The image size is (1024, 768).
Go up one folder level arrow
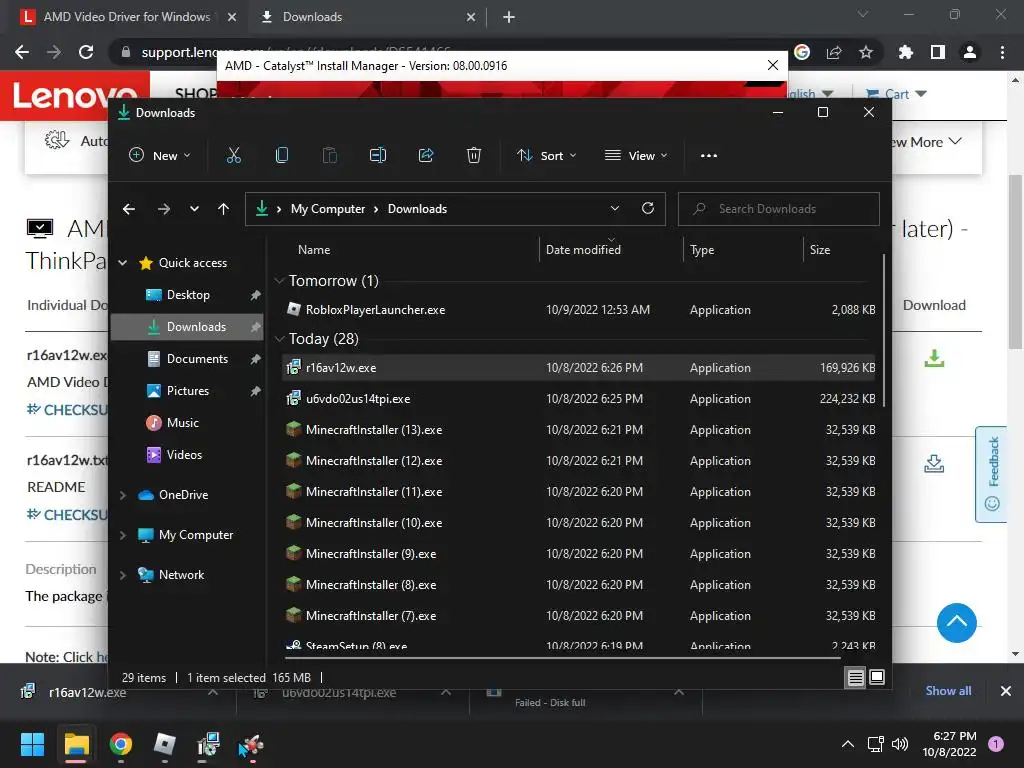[x=223, y=209]
